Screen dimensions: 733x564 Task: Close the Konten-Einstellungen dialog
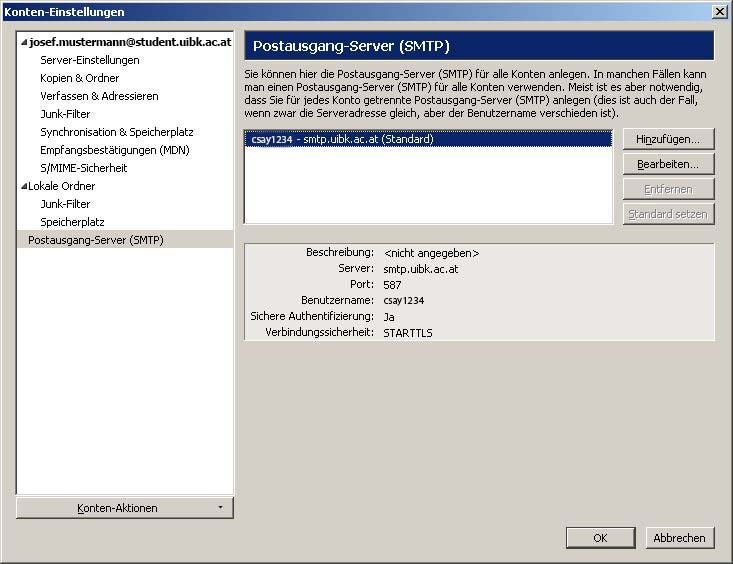720,12
